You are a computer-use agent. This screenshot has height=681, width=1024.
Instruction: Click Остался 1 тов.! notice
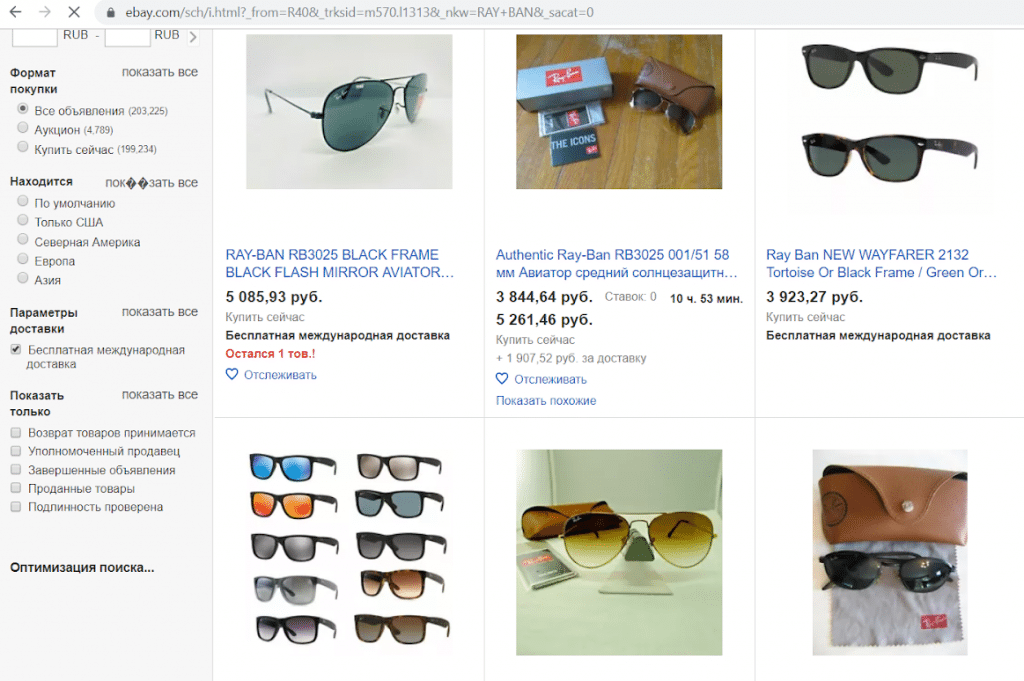point(270,353)
